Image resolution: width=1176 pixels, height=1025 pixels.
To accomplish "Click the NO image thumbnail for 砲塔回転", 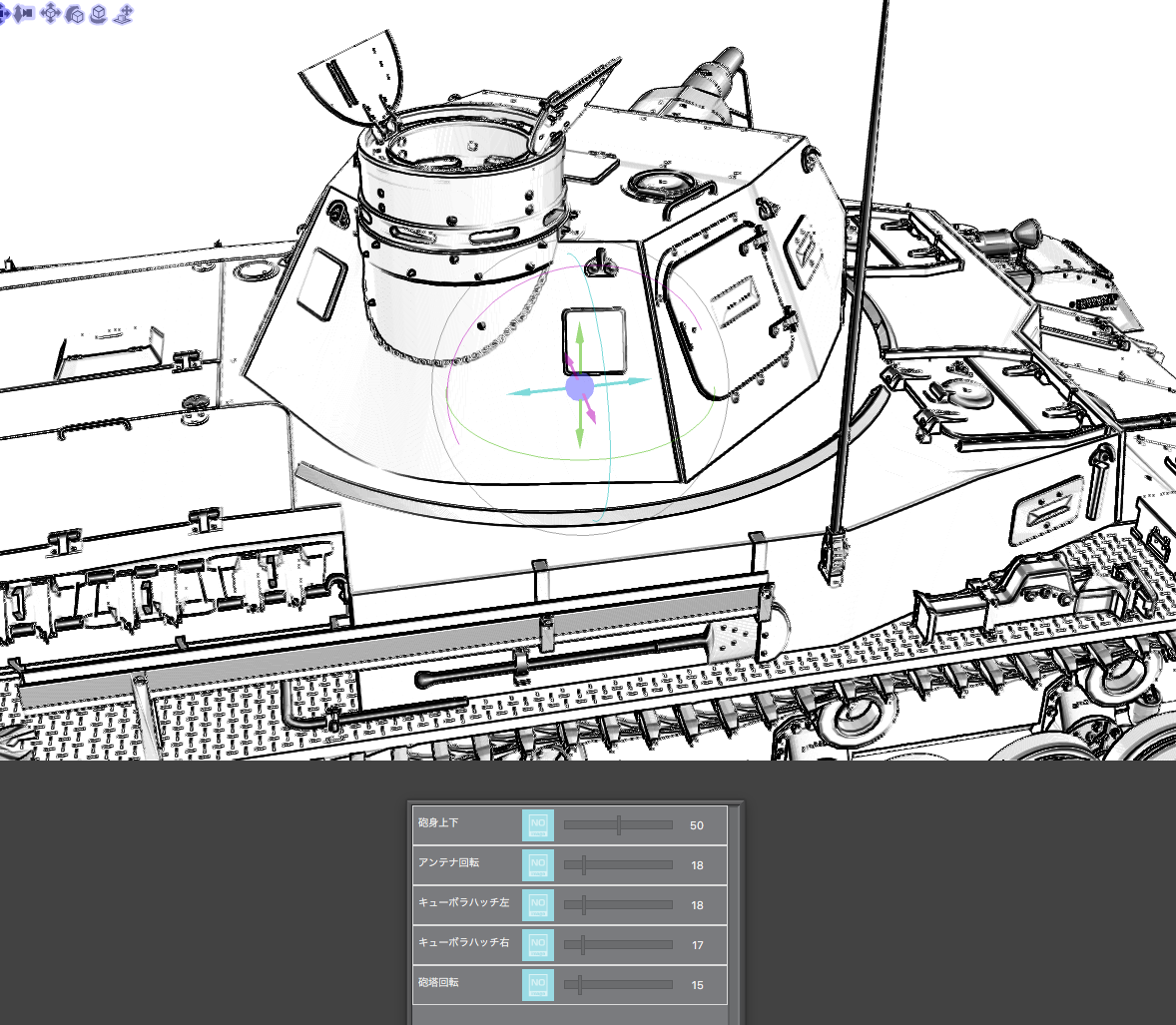I will (538, 984).
